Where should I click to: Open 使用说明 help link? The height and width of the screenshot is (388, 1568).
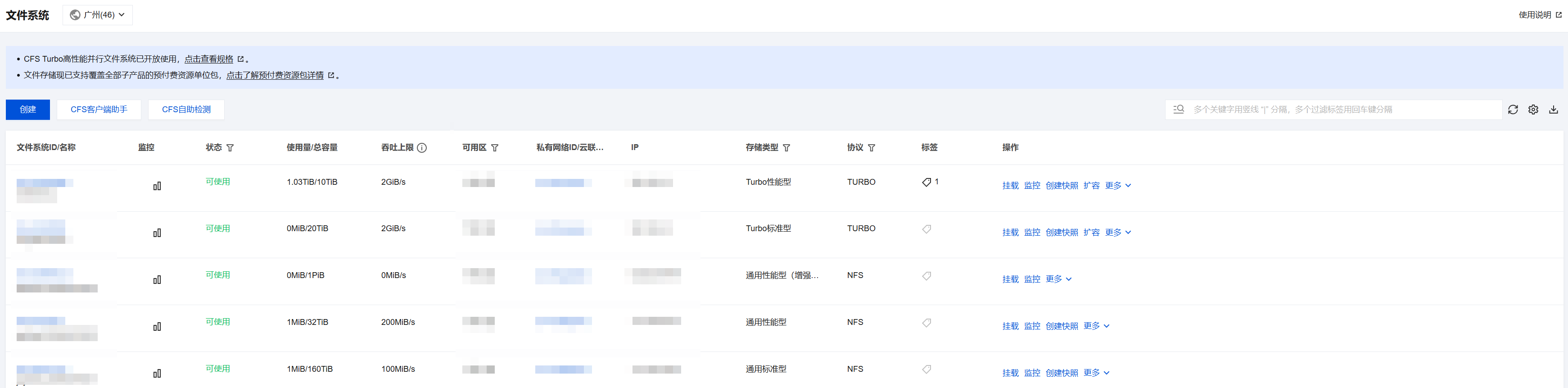[1535, 15]
